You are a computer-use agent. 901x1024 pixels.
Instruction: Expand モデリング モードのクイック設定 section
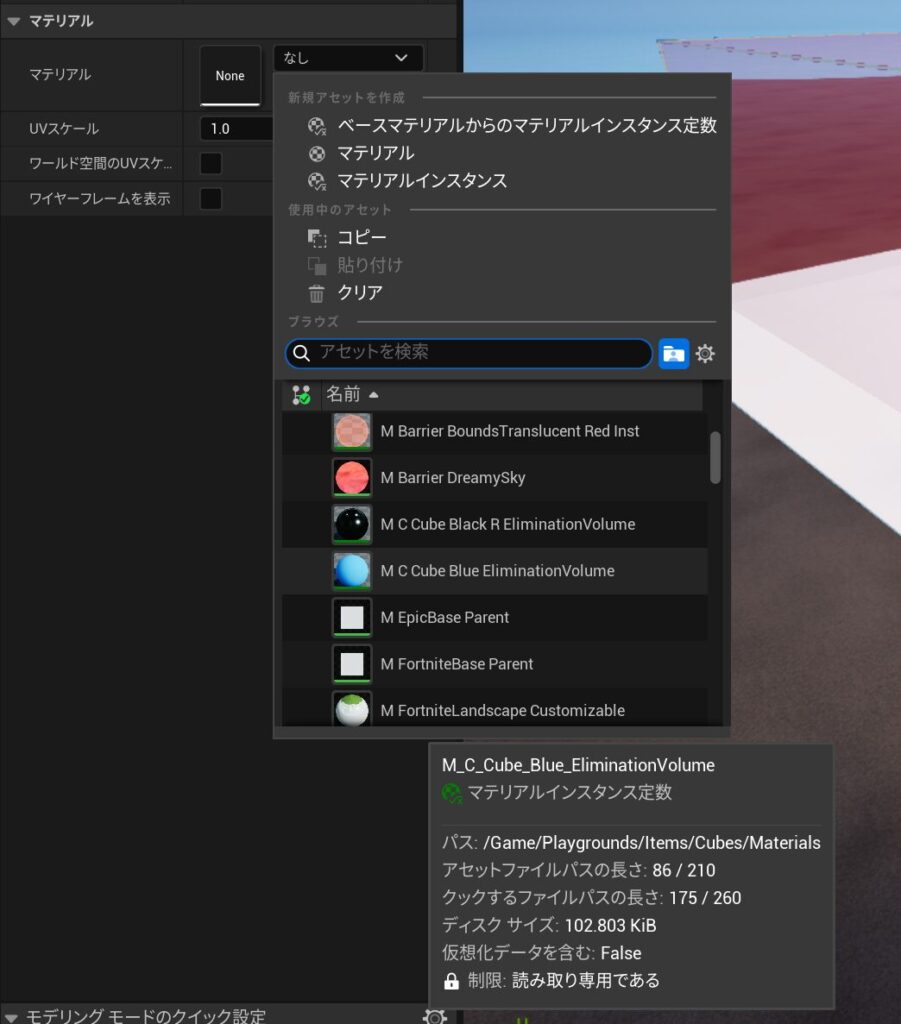point(11,1016)
